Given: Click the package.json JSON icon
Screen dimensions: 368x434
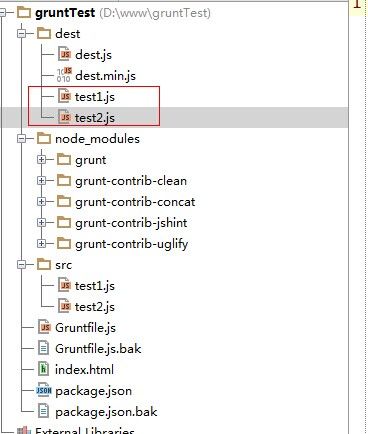Looking at the screenshot, I should pyautogui.click(x=44, y=390).
